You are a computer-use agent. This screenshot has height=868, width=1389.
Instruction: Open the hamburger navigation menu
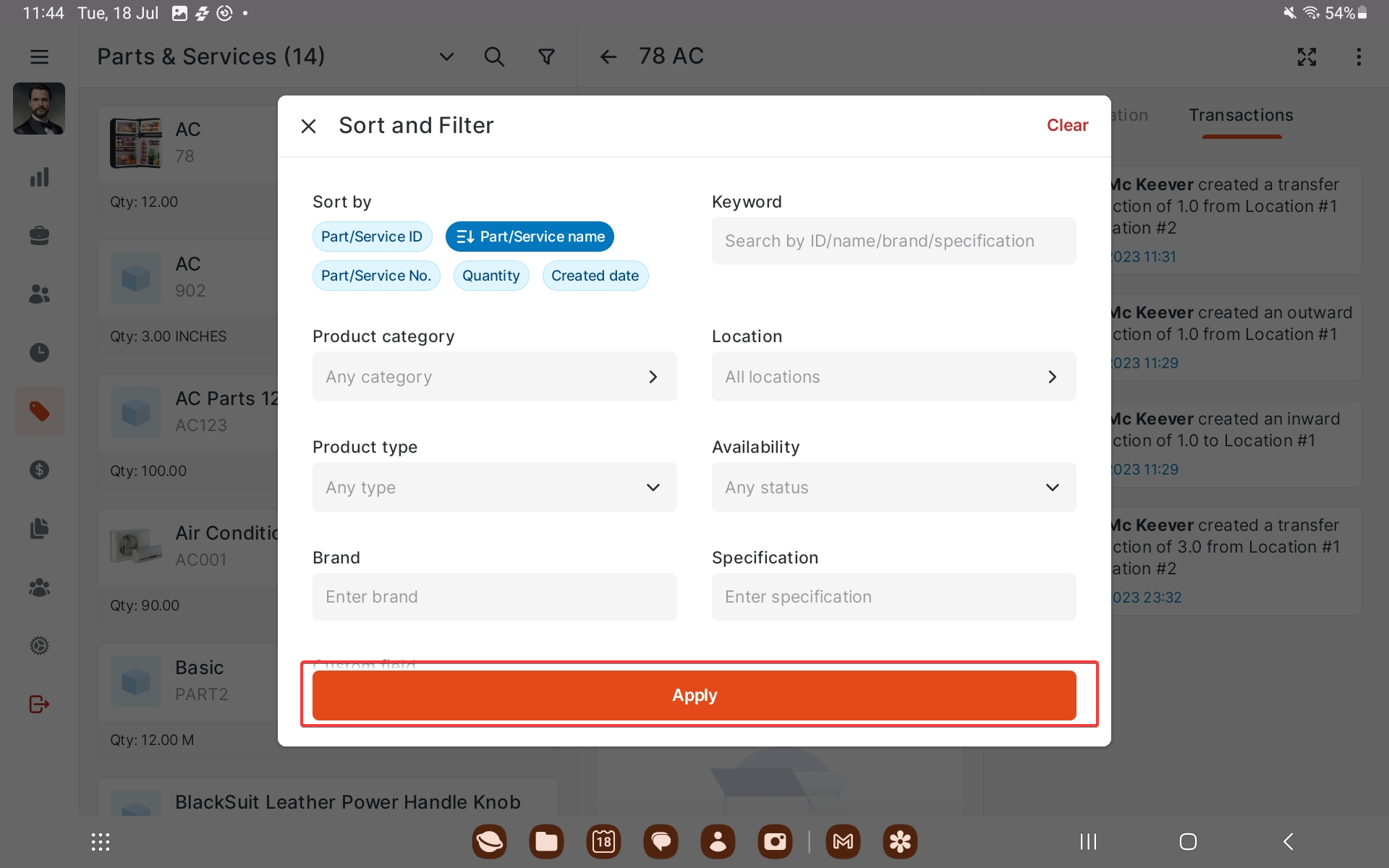coord(39,56)
